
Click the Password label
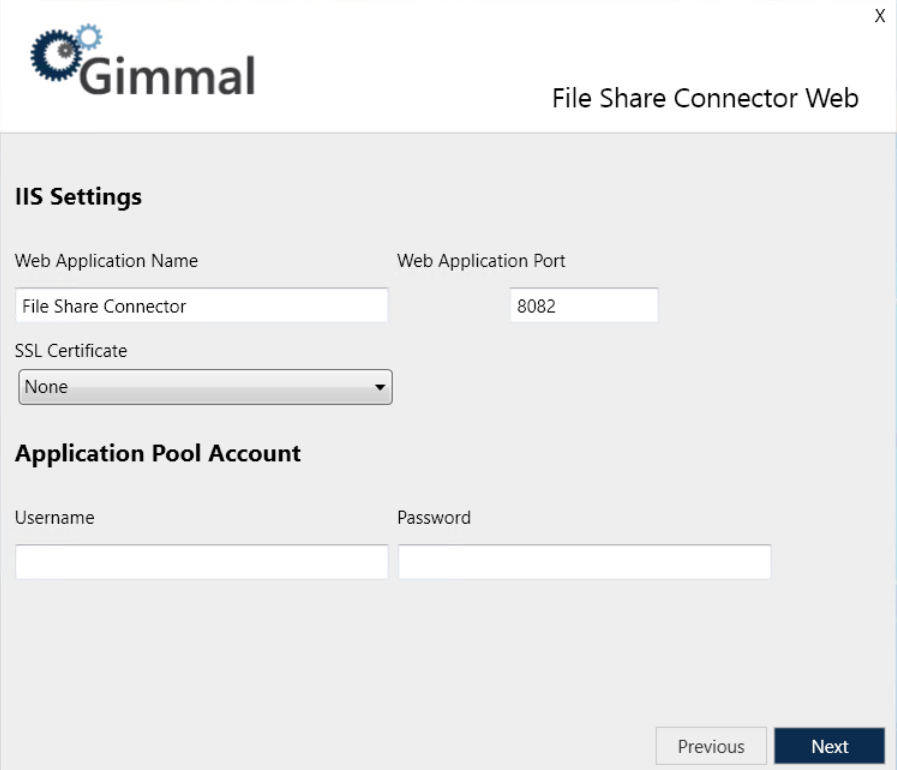tap(434, 518)
